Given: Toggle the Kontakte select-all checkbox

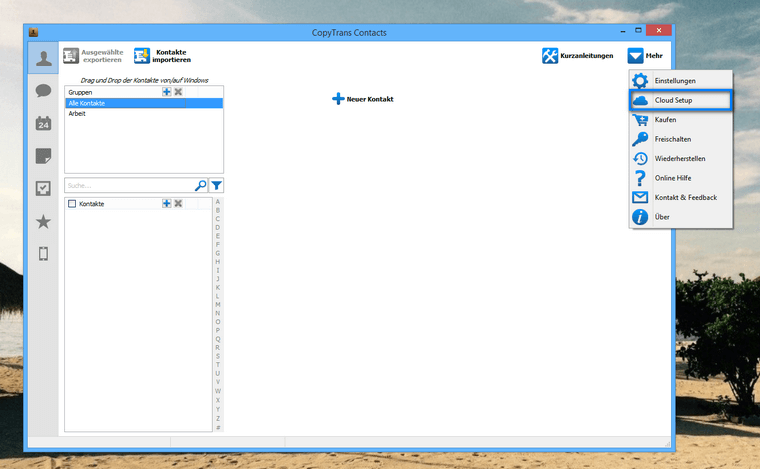Looking at the screenshot, I should (72, 203).
